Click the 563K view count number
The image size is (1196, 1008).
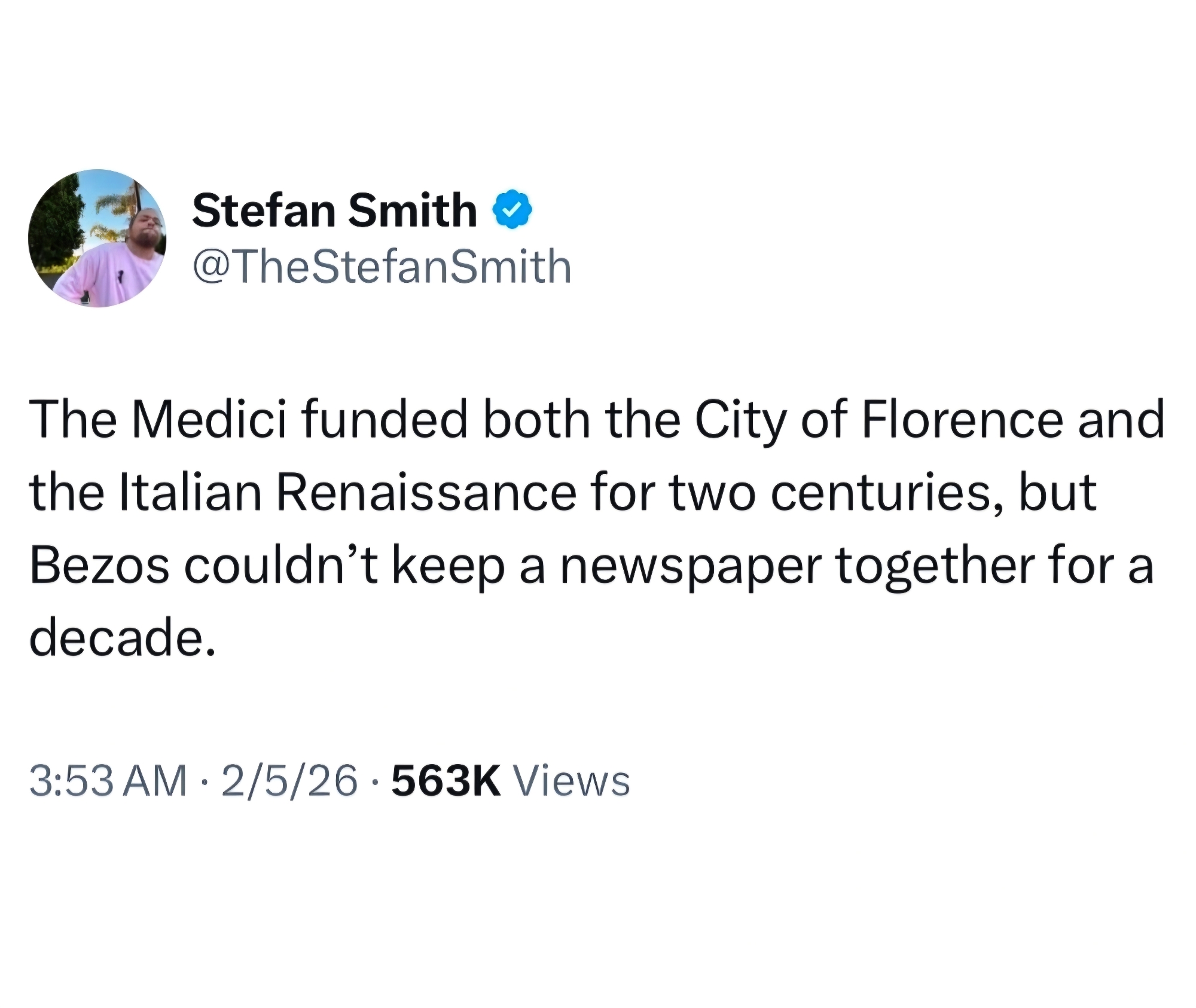point(446,781)
